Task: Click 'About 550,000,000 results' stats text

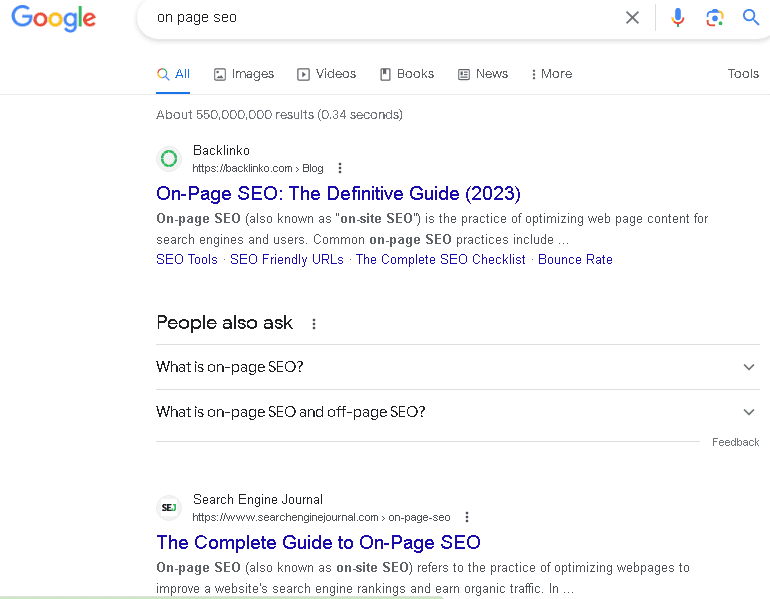Action: click(279, 114)
